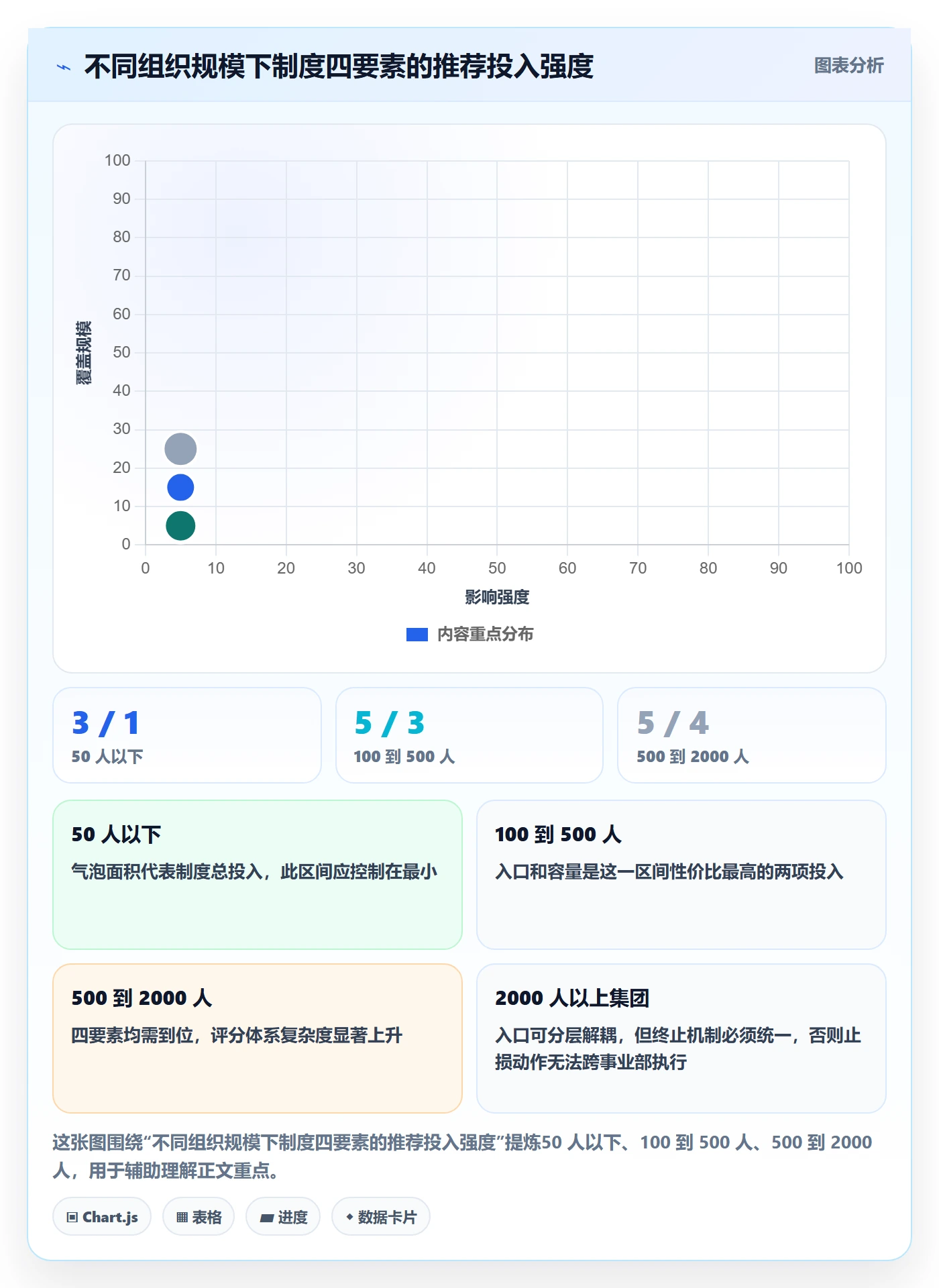This screenshot has width=939, height=1288.
Task: Click the 图表分析 label in header
Action: click(848, 66)
